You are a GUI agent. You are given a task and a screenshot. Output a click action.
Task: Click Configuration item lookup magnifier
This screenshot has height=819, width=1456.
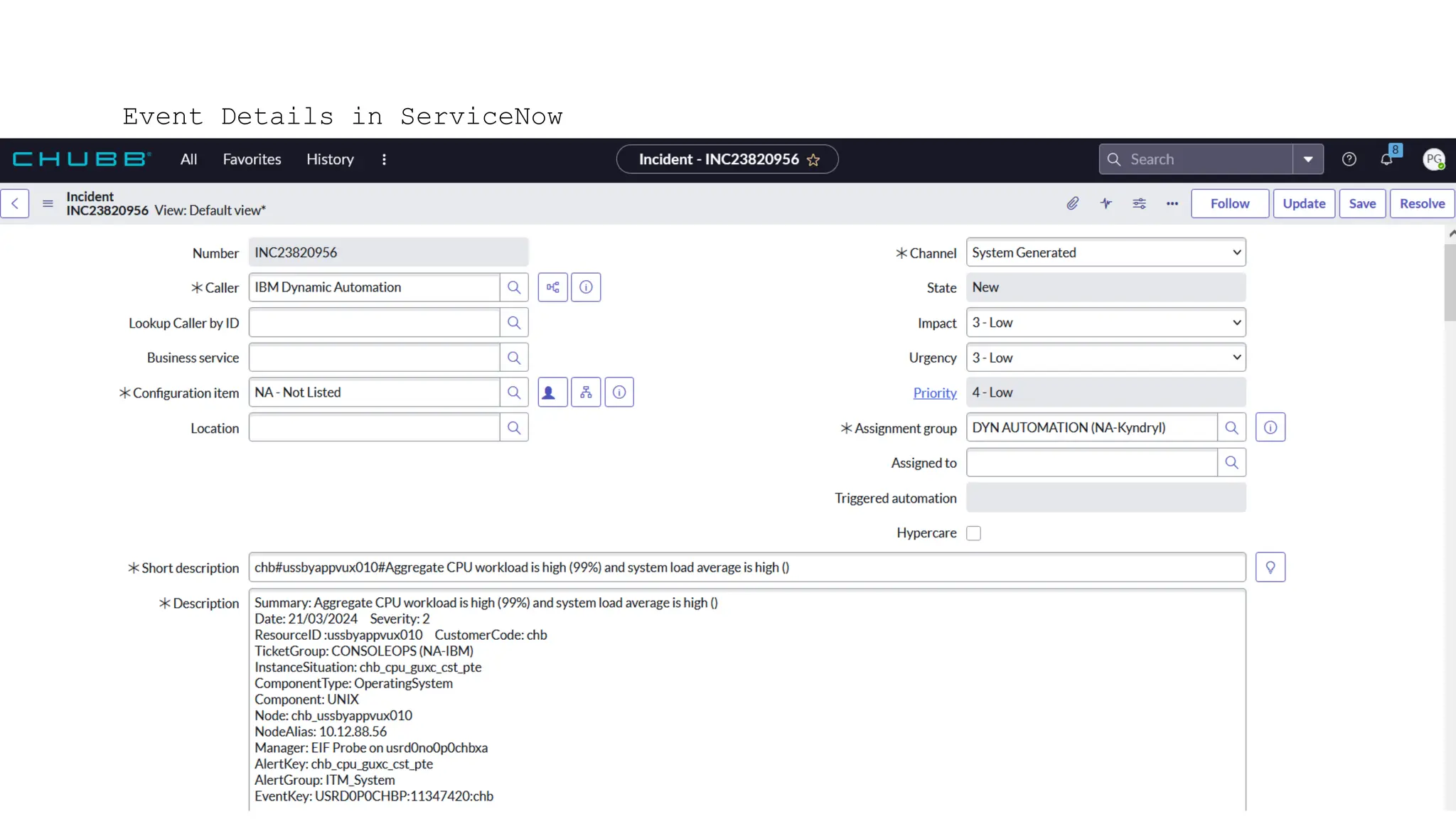(x=514, y=392)
